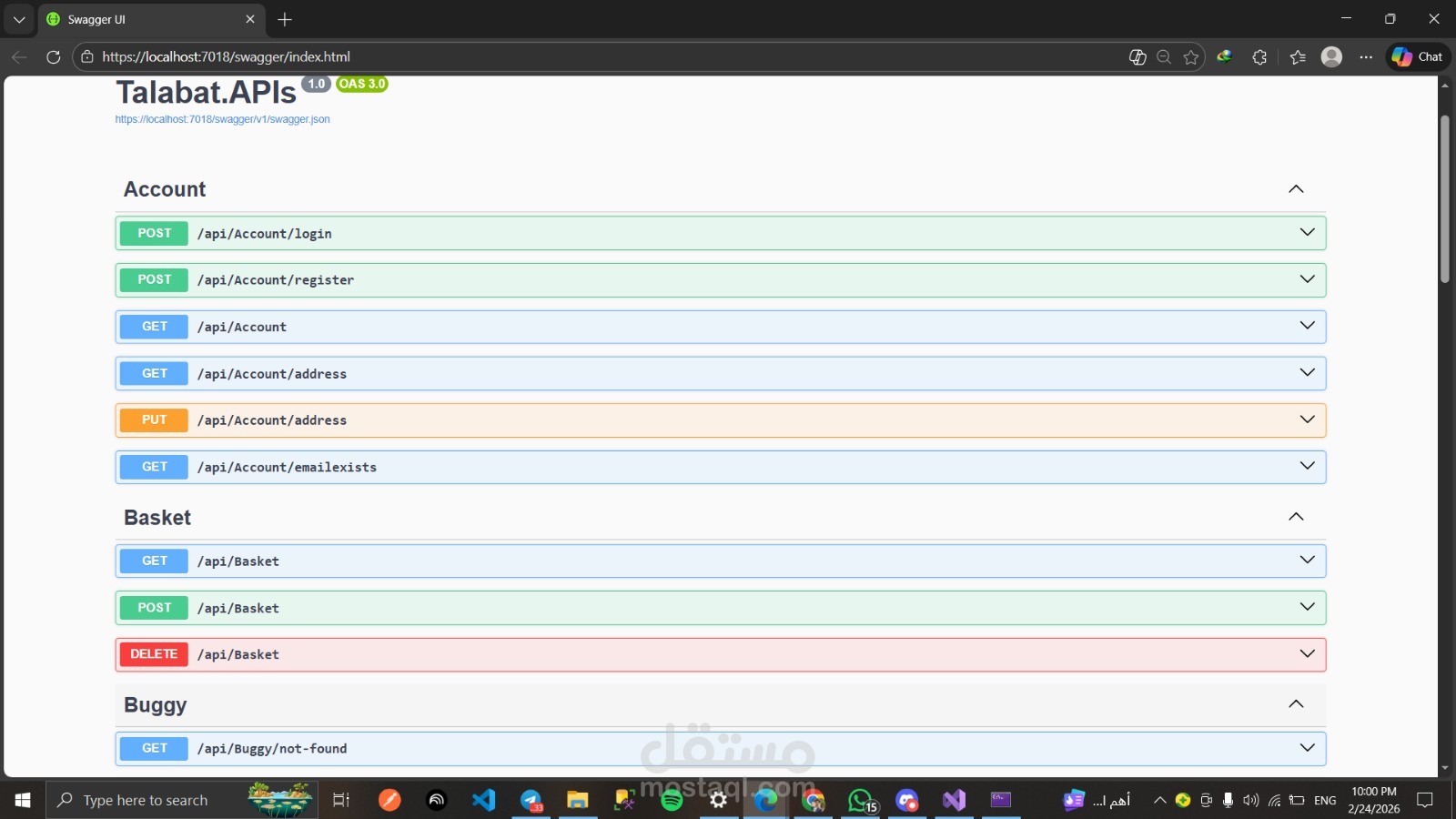Screen dimensions: 1456x819
Task: Expand GET /api/Account chevron
Action: 1307,326
